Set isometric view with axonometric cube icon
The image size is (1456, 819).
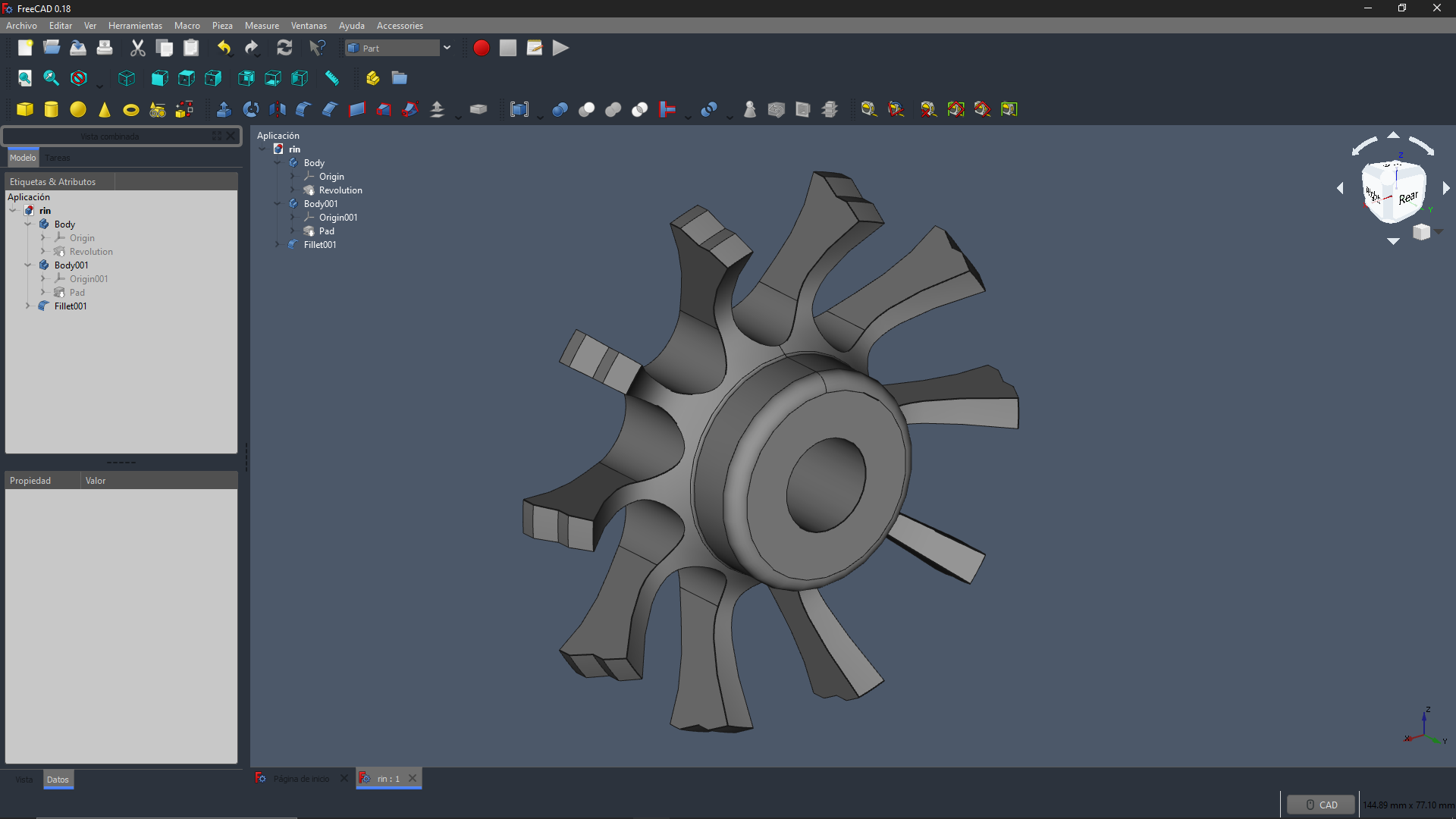(127, 78)
